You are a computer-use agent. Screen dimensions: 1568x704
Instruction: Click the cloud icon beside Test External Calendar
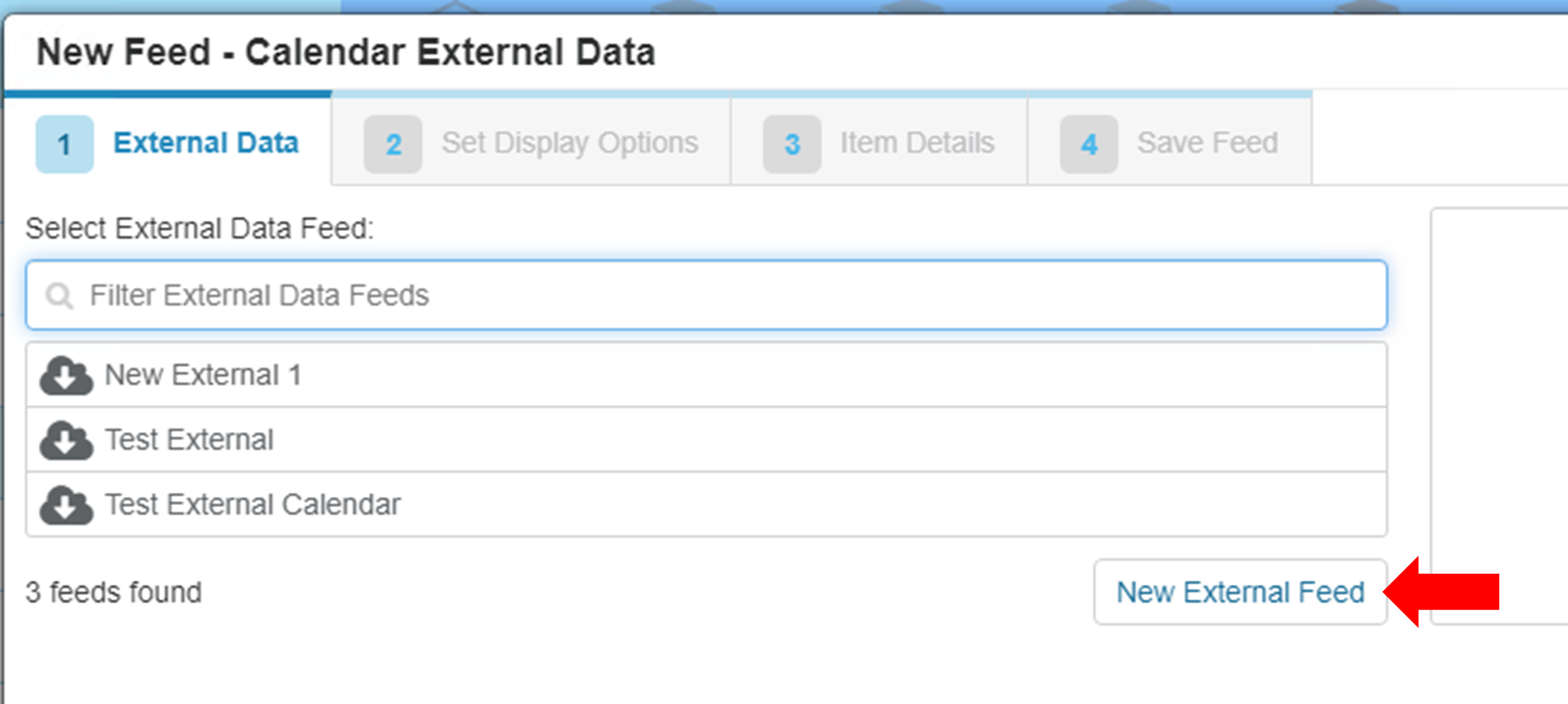[x=65, y=504]
